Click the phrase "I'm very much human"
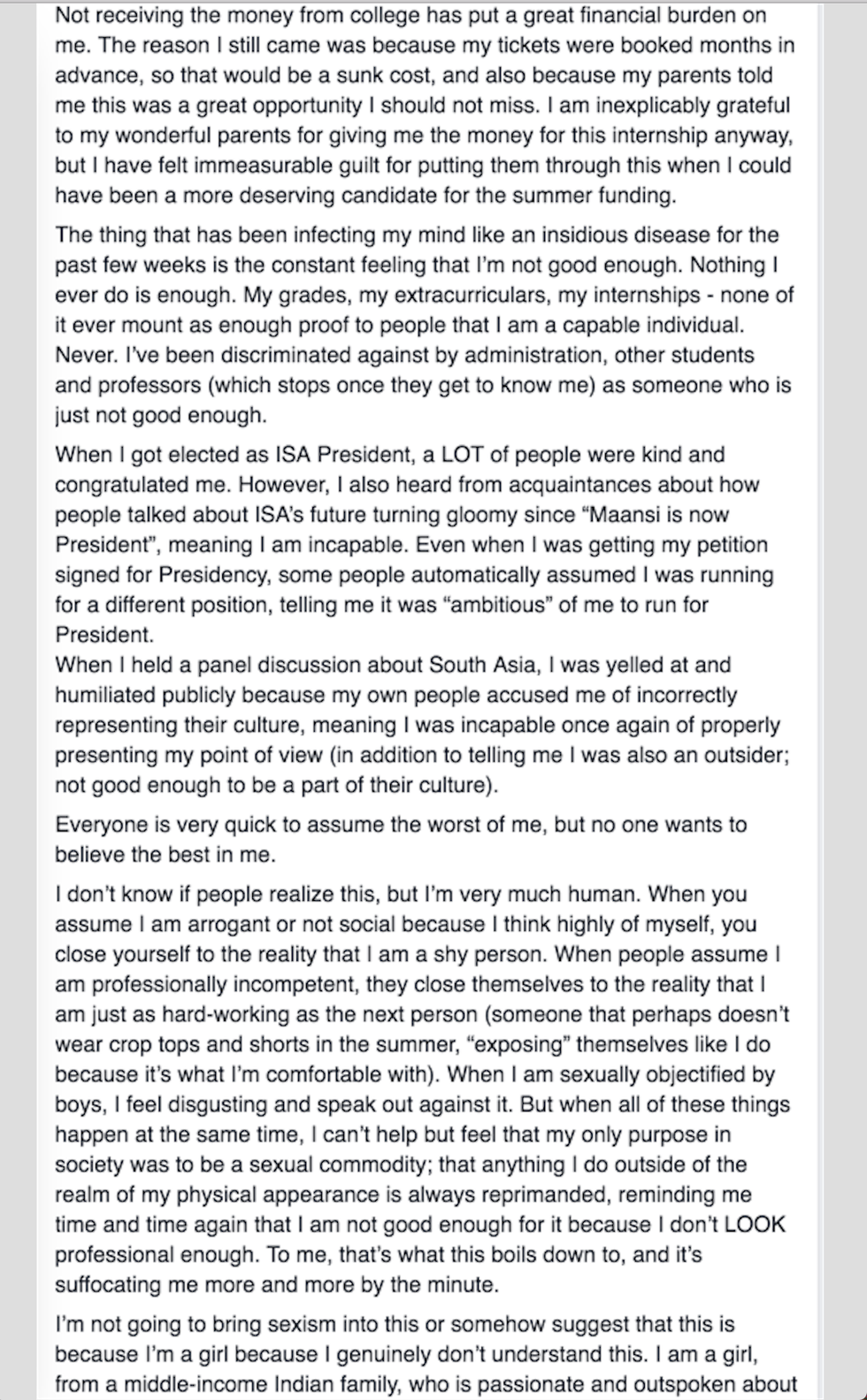The height and width of the screenshot is (1400, 867). (542, 894)
